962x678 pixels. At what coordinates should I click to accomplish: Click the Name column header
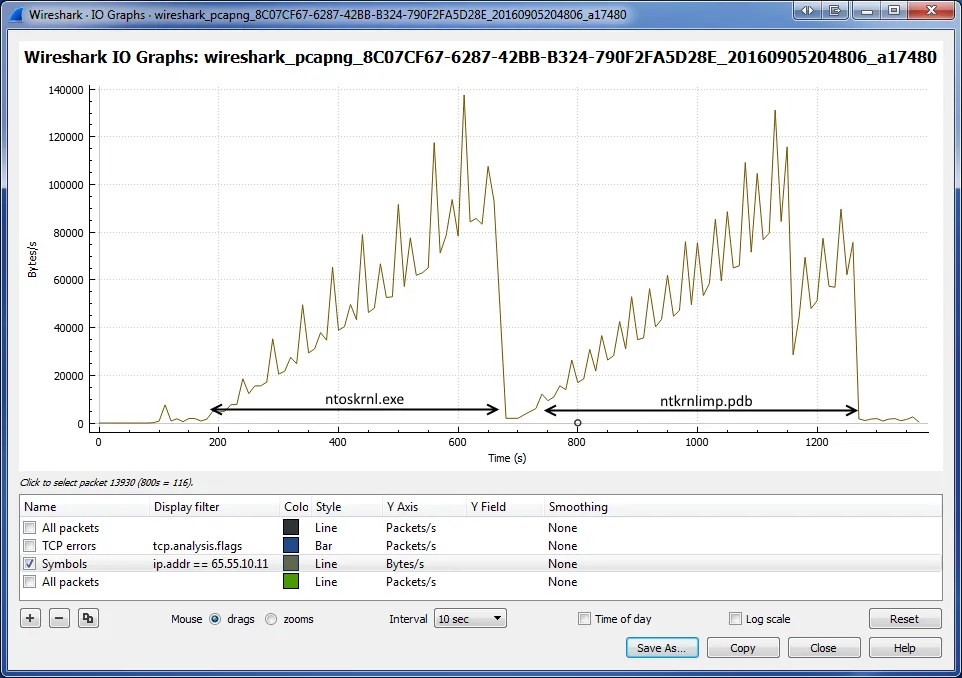click(x=85, y=507)
